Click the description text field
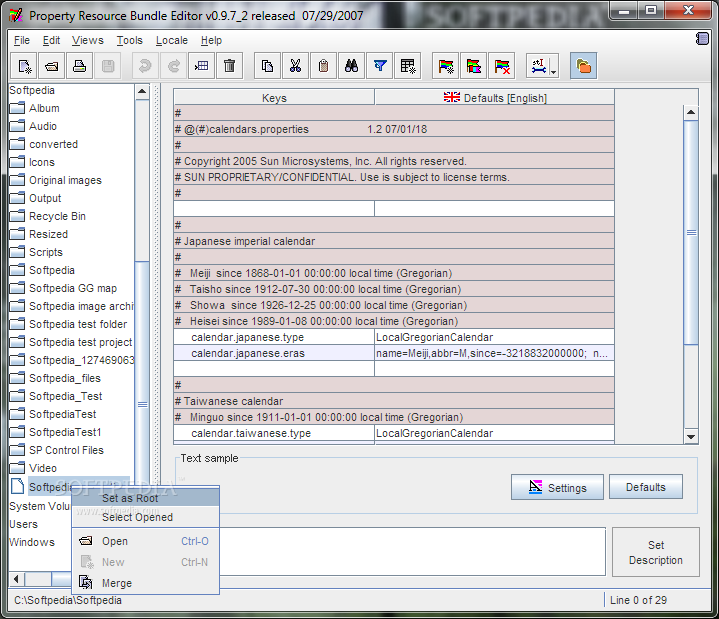Screen dimensions: 719x619 pyautogui.click(x=412, y=552)
